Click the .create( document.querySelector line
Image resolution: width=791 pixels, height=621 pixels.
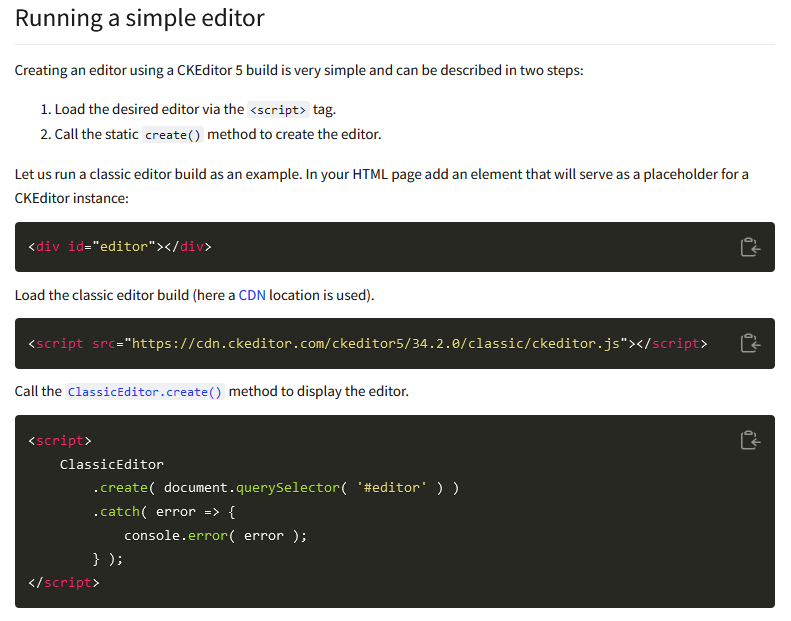click(276, 488)
